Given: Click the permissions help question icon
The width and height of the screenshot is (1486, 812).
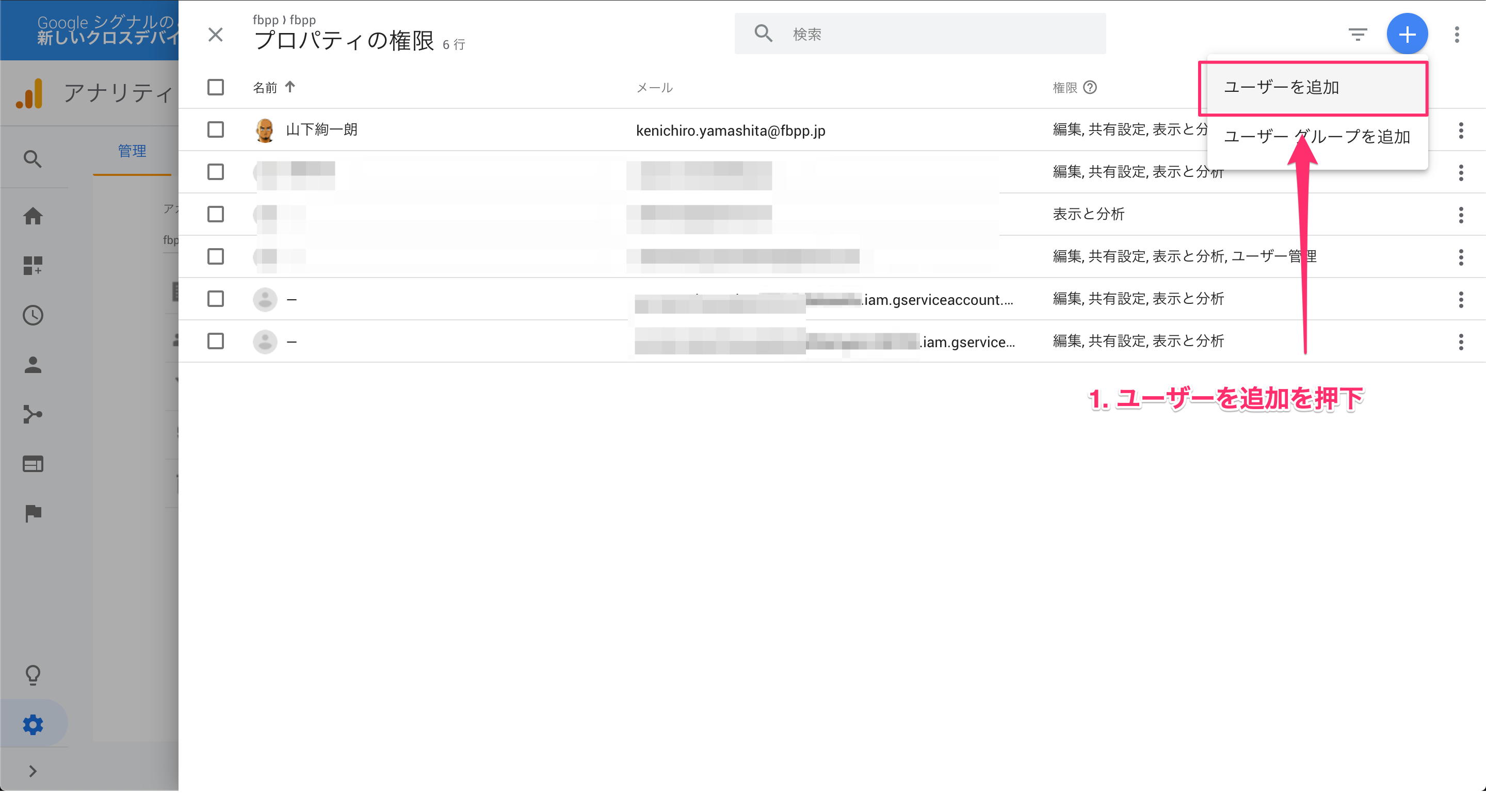Looking at the screenshot, I should click(x=1090, y=87).
